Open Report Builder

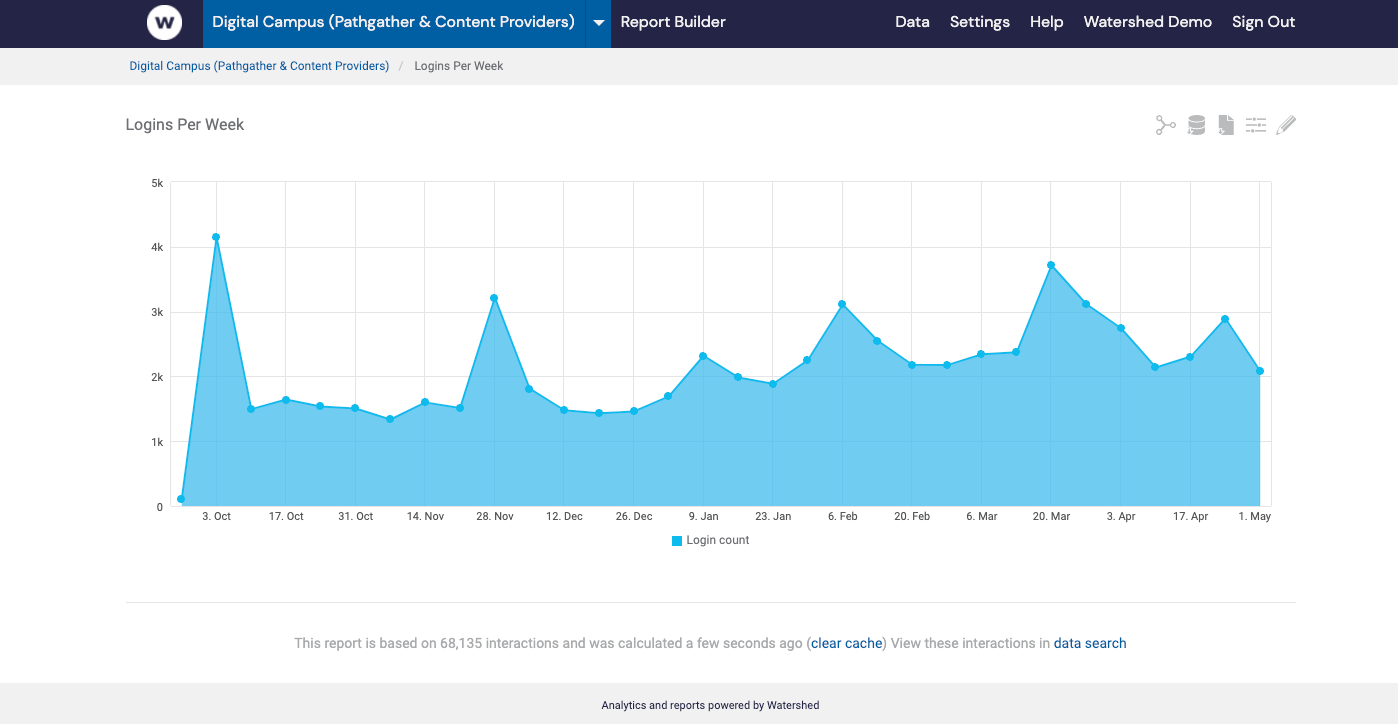coord(672,21)
